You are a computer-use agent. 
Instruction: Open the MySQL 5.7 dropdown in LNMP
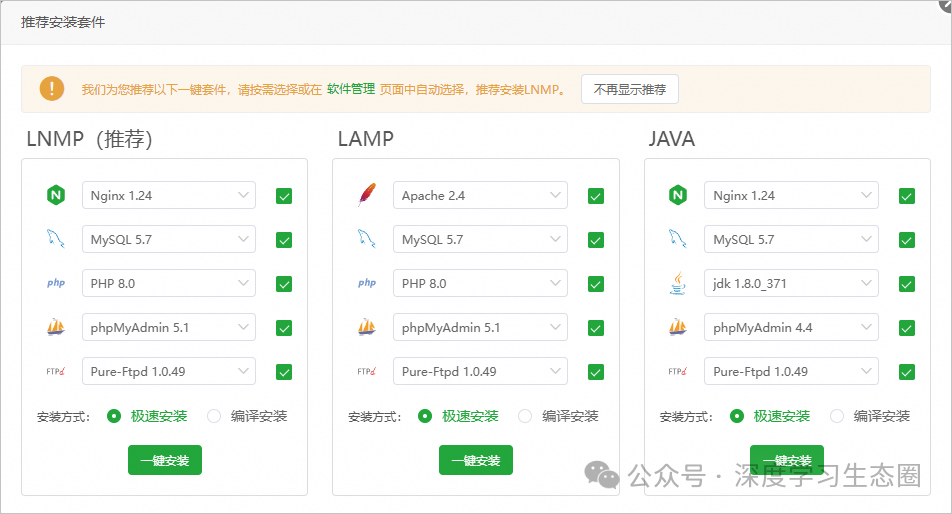(169, 239)
